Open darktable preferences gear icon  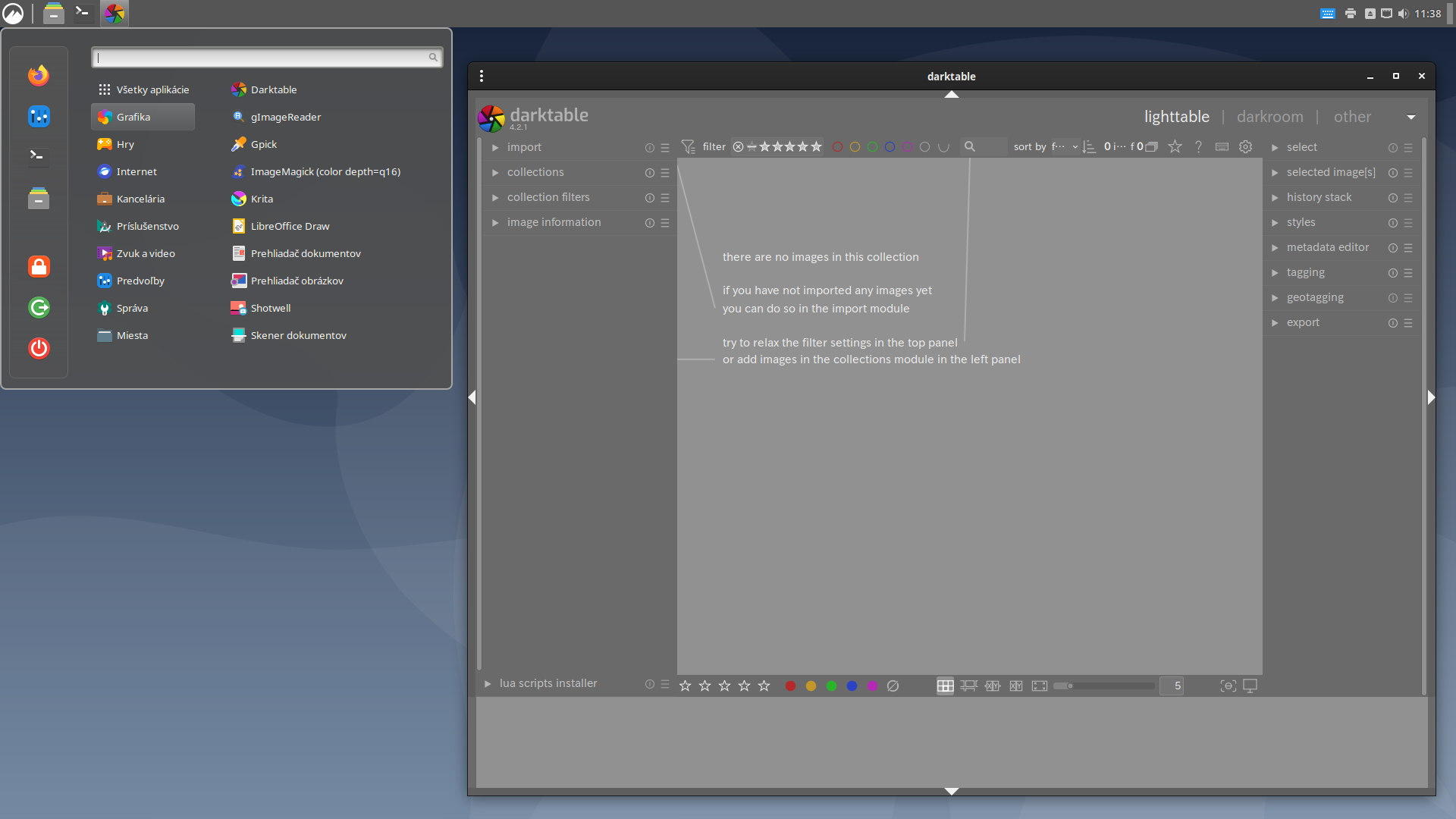pos(1245,147)
